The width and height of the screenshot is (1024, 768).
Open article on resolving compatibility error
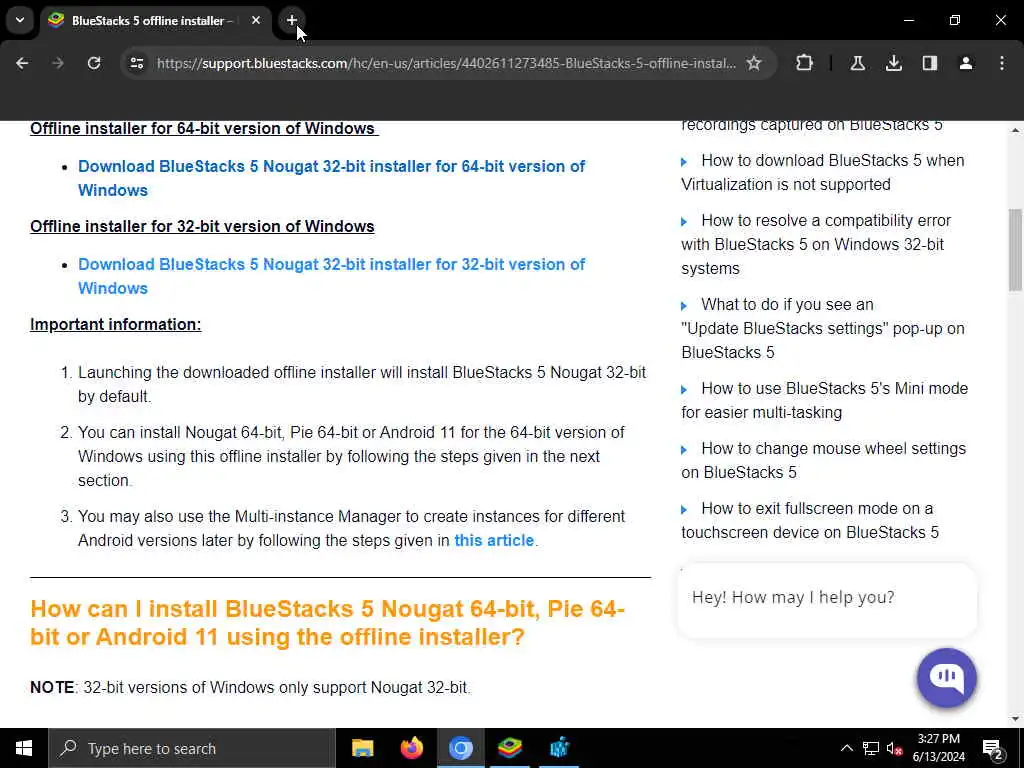click(816, 244)
